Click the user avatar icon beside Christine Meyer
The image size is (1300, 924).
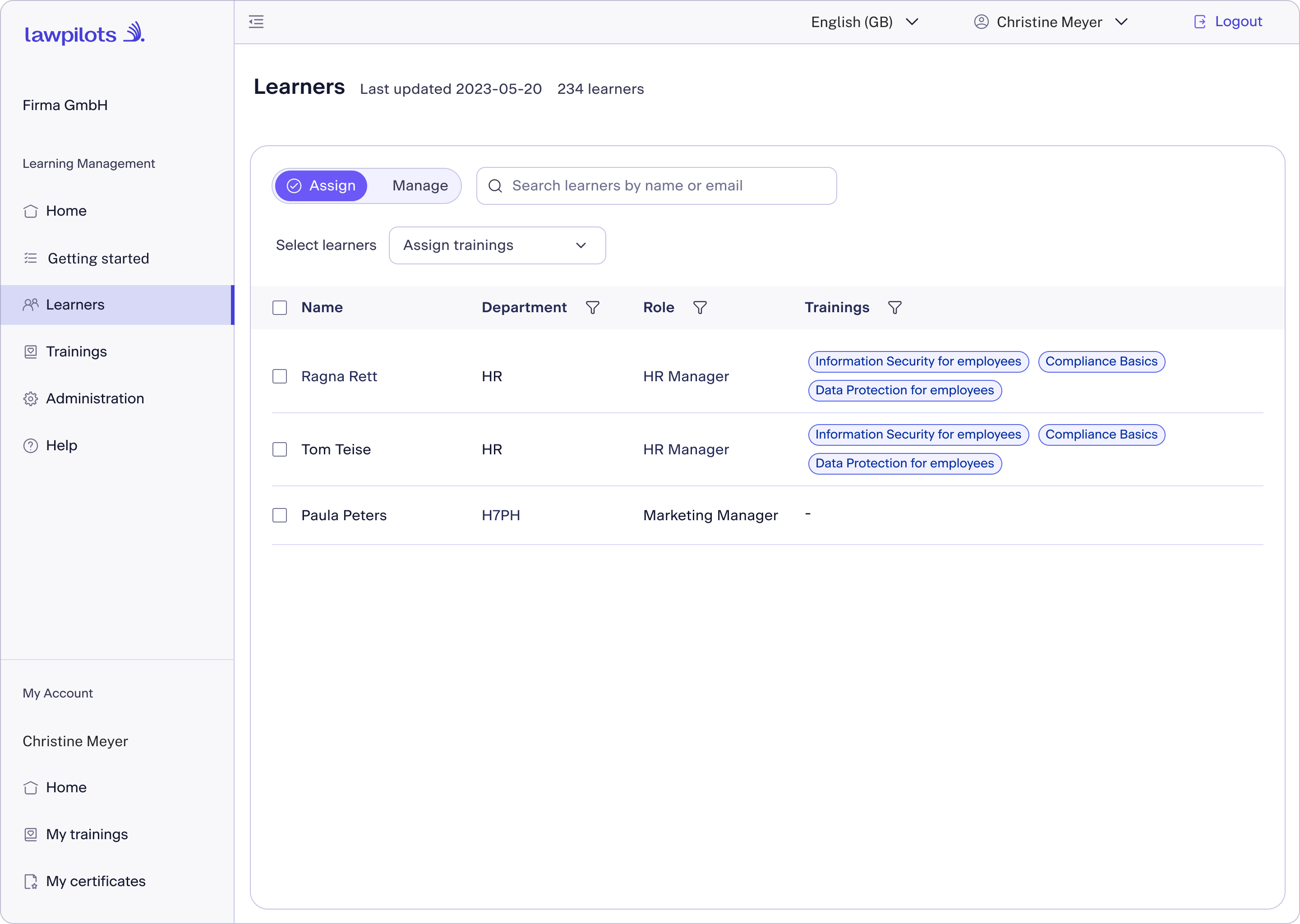(981, 22)
